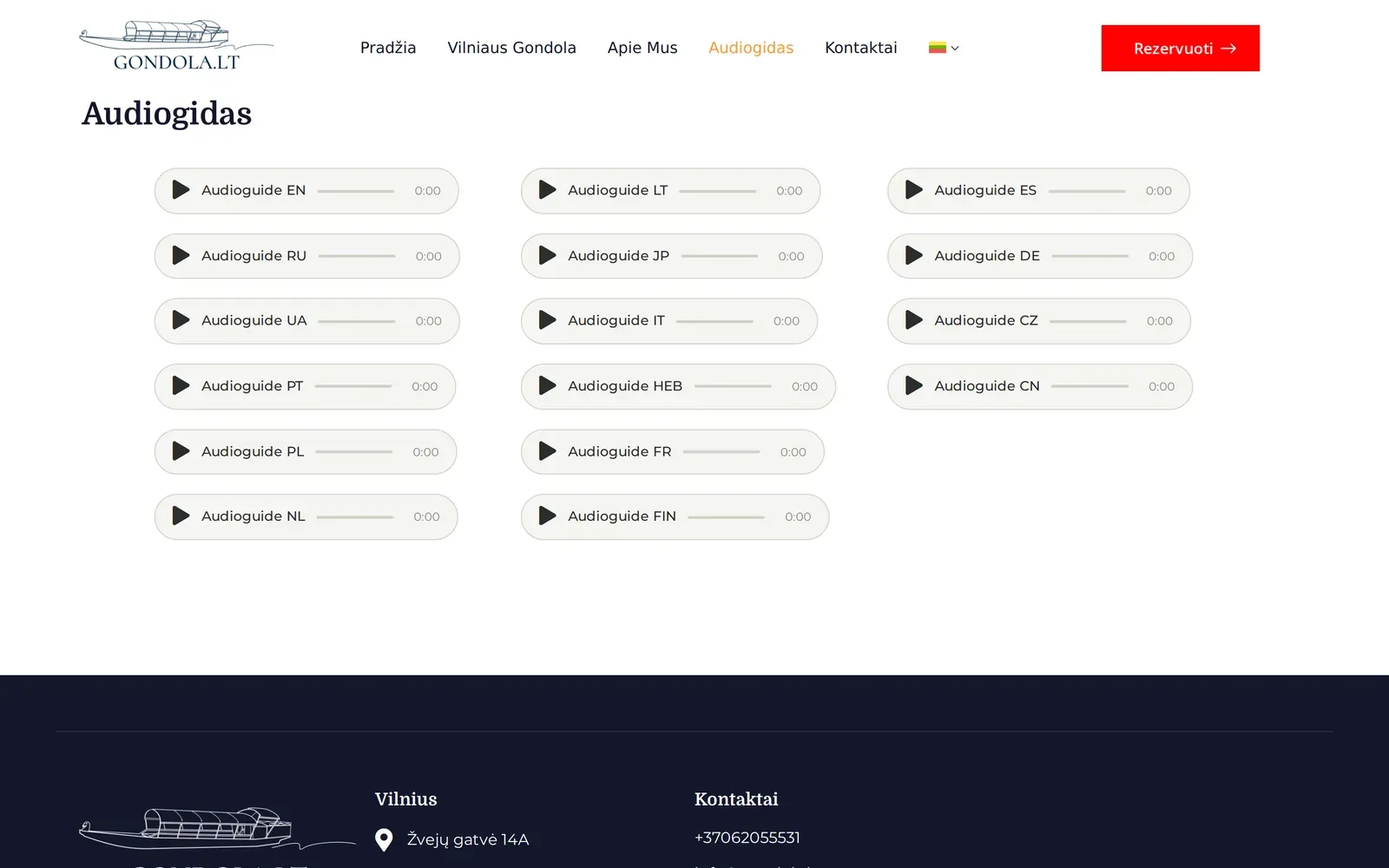Click the red Rezervuoti button
This screenshot has height=868, width=1389.
click(x=1180, y=49)
